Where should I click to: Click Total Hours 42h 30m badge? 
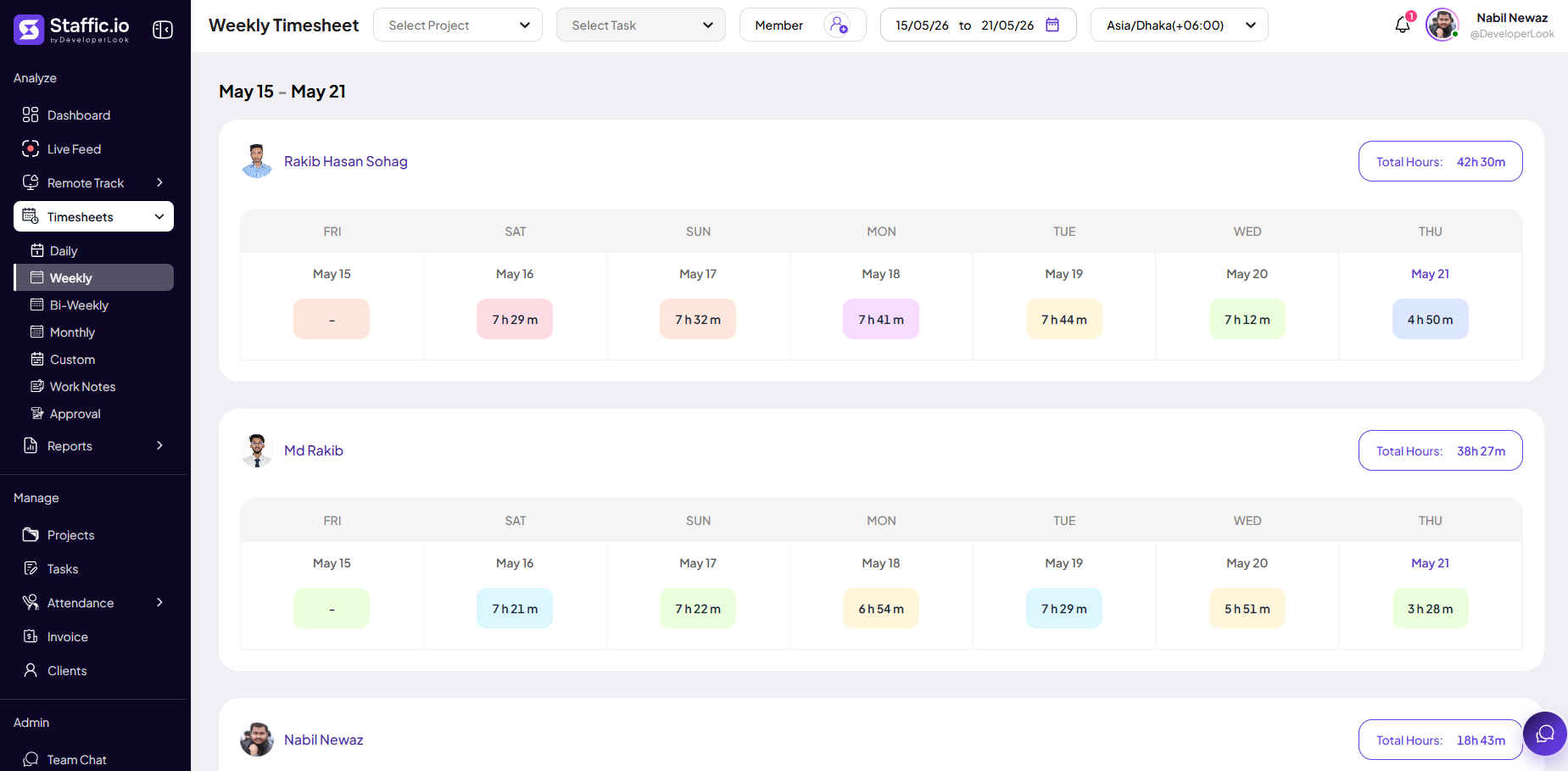(1441, 161)
